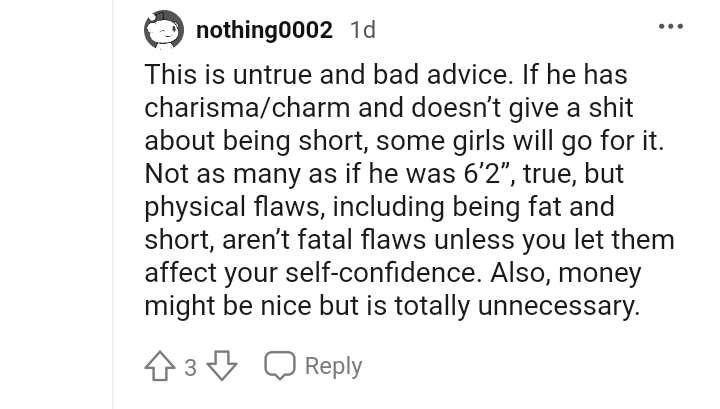Open the nothing0002 username profile link
Image resolution: width=720 pixels, height=409 pixels.
[264, 30]
